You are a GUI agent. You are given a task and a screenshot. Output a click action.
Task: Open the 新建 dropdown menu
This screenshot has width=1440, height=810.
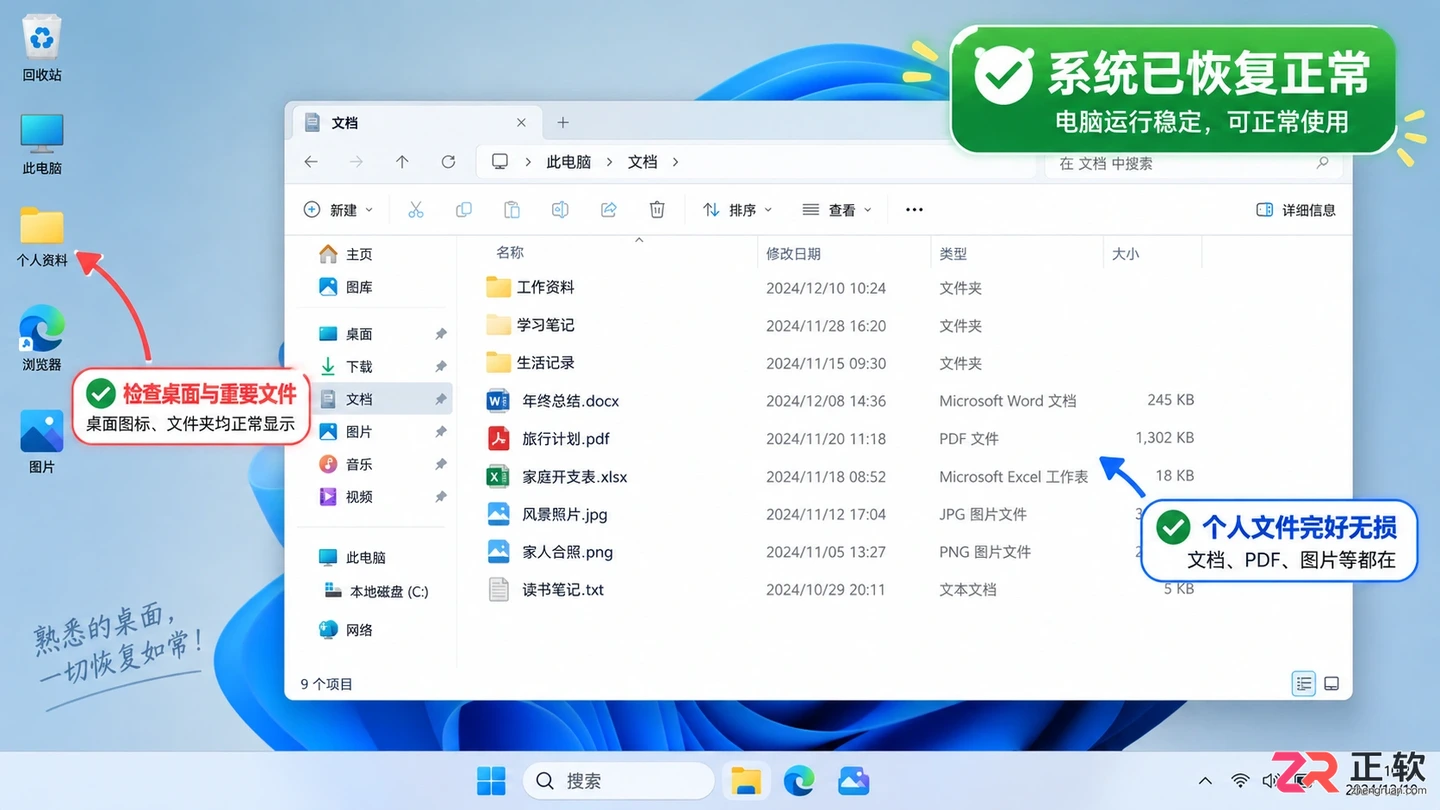tap(338, 210)
